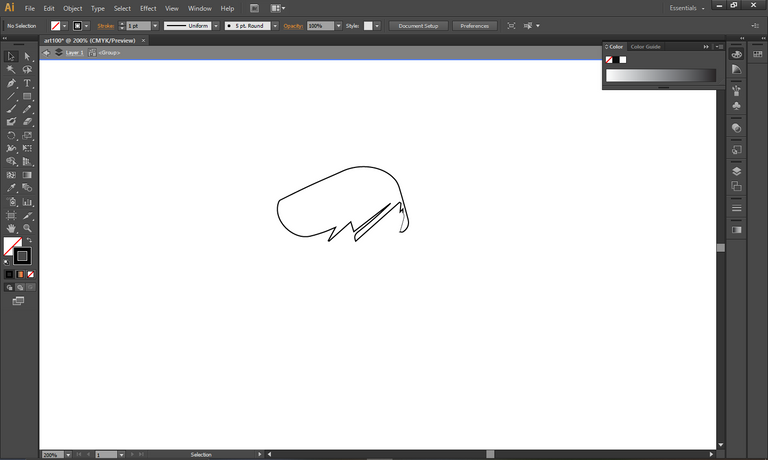Select the Rectangle tool

pos(27,96)
